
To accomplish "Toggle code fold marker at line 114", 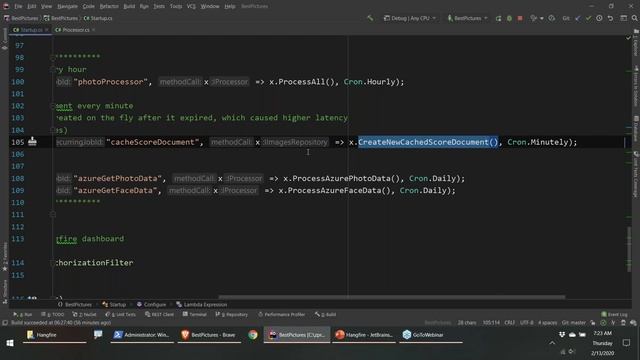I will click(x=53, y=263).
